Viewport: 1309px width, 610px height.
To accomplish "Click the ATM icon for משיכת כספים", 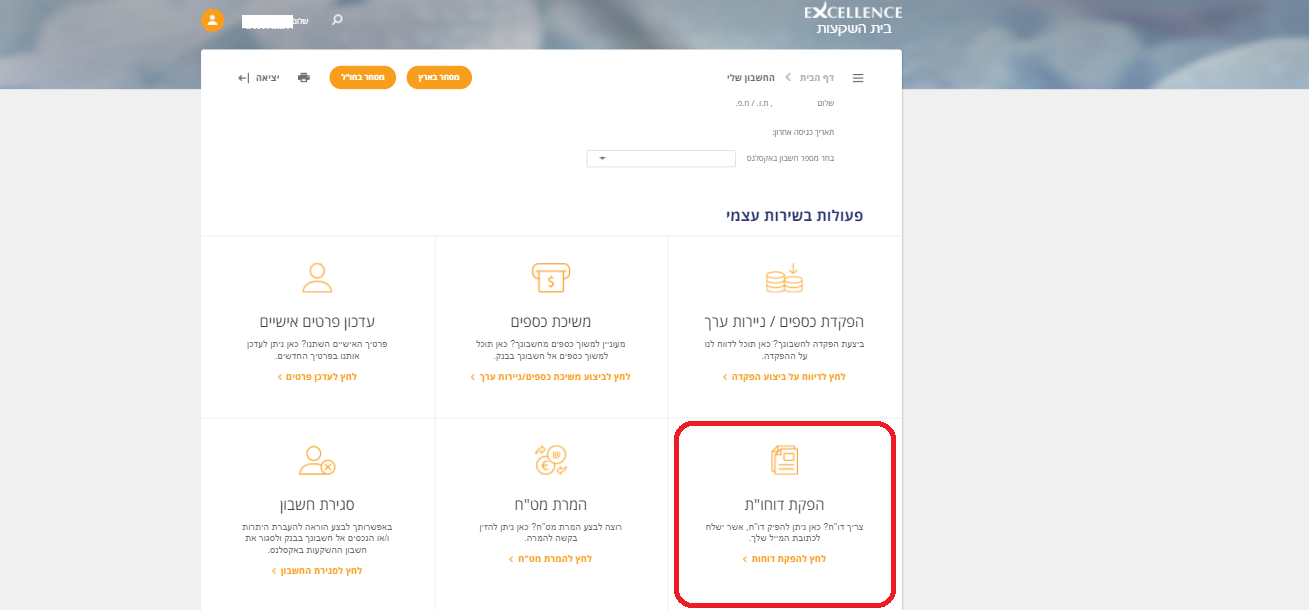I will [551, 278].
